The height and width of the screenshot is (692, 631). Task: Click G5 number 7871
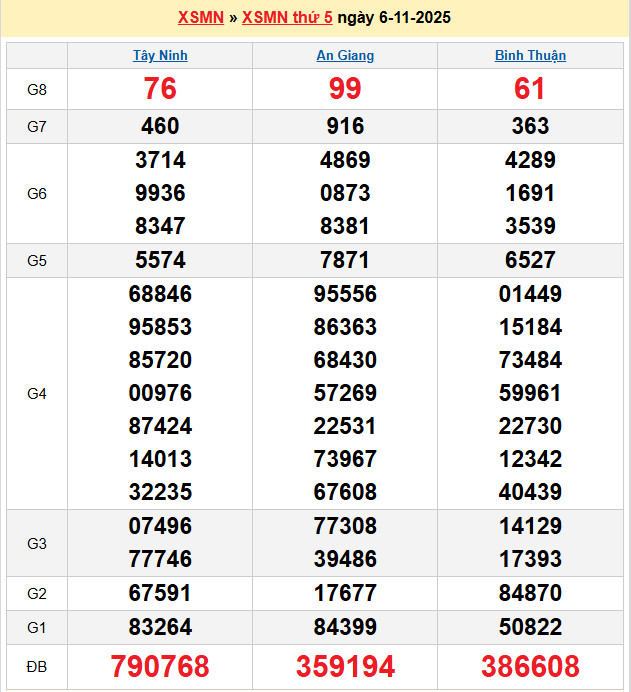345,260
